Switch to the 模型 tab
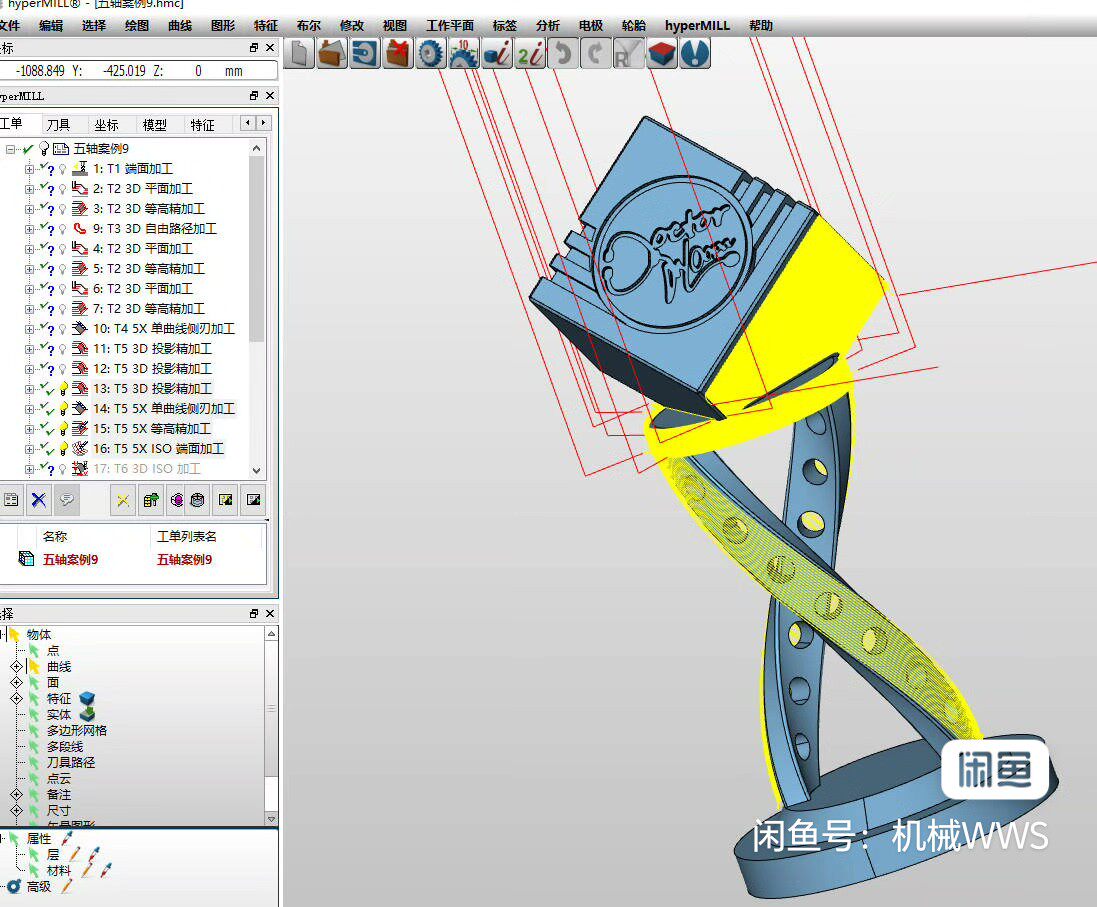The width and height of the screenshot is (1097, 907). 155,125
